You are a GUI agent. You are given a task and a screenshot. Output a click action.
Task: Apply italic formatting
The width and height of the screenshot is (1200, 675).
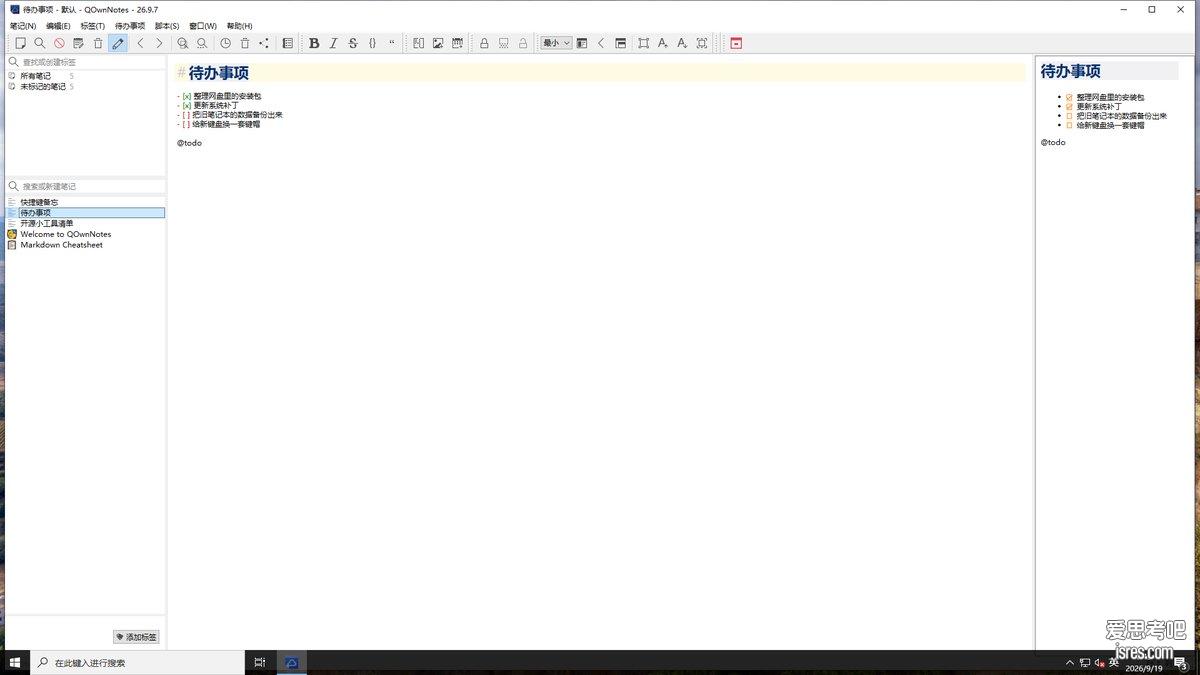[333, 43]
